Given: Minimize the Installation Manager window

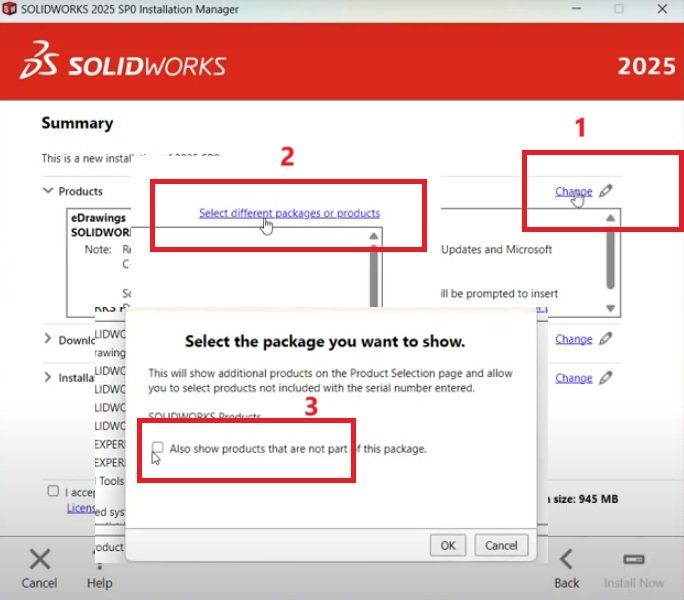Looking at the screenshot, I should [x=576, y=9].
